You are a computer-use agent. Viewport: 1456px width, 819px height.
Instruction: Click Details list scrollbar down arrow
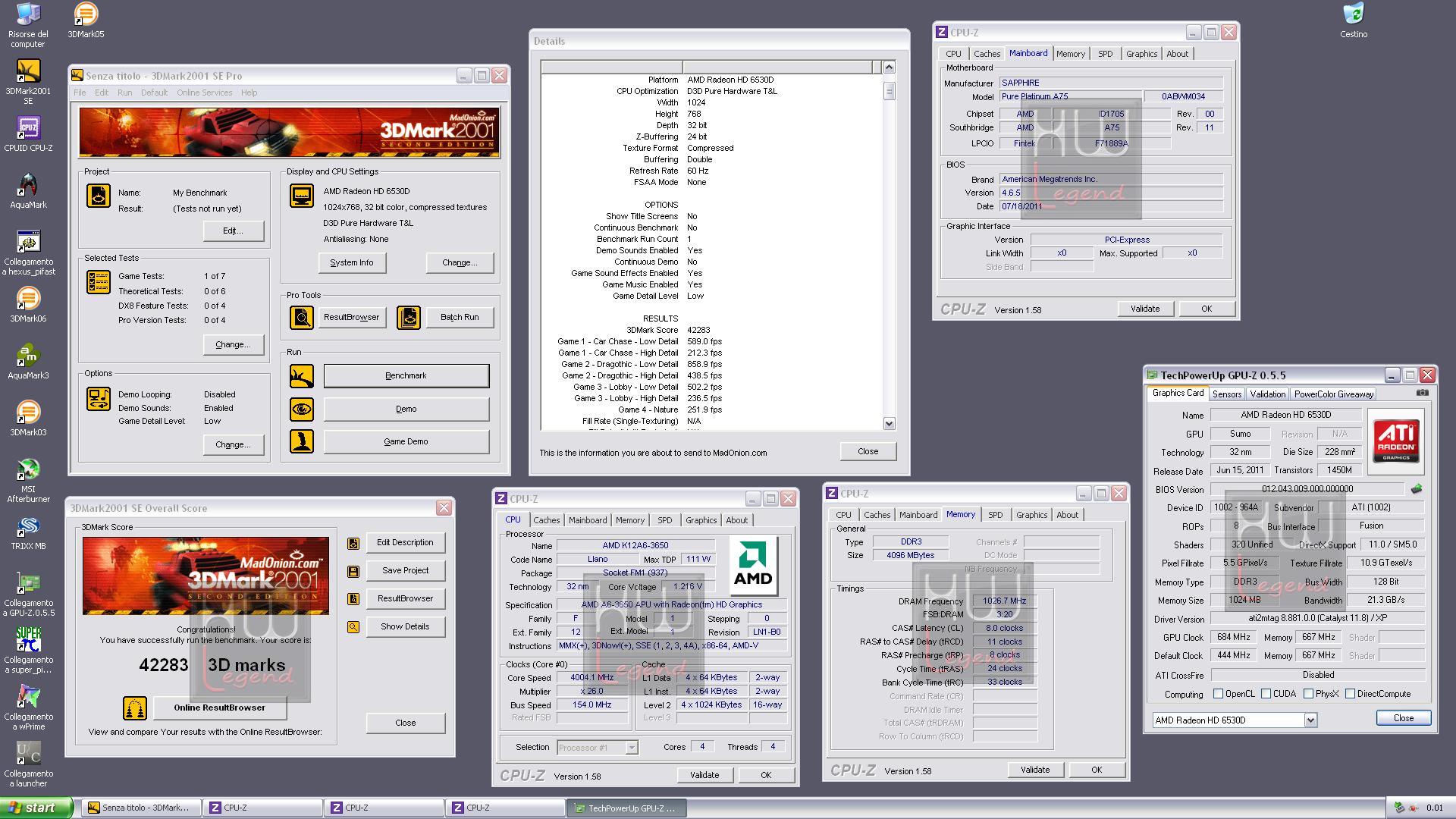pos(889,424)
